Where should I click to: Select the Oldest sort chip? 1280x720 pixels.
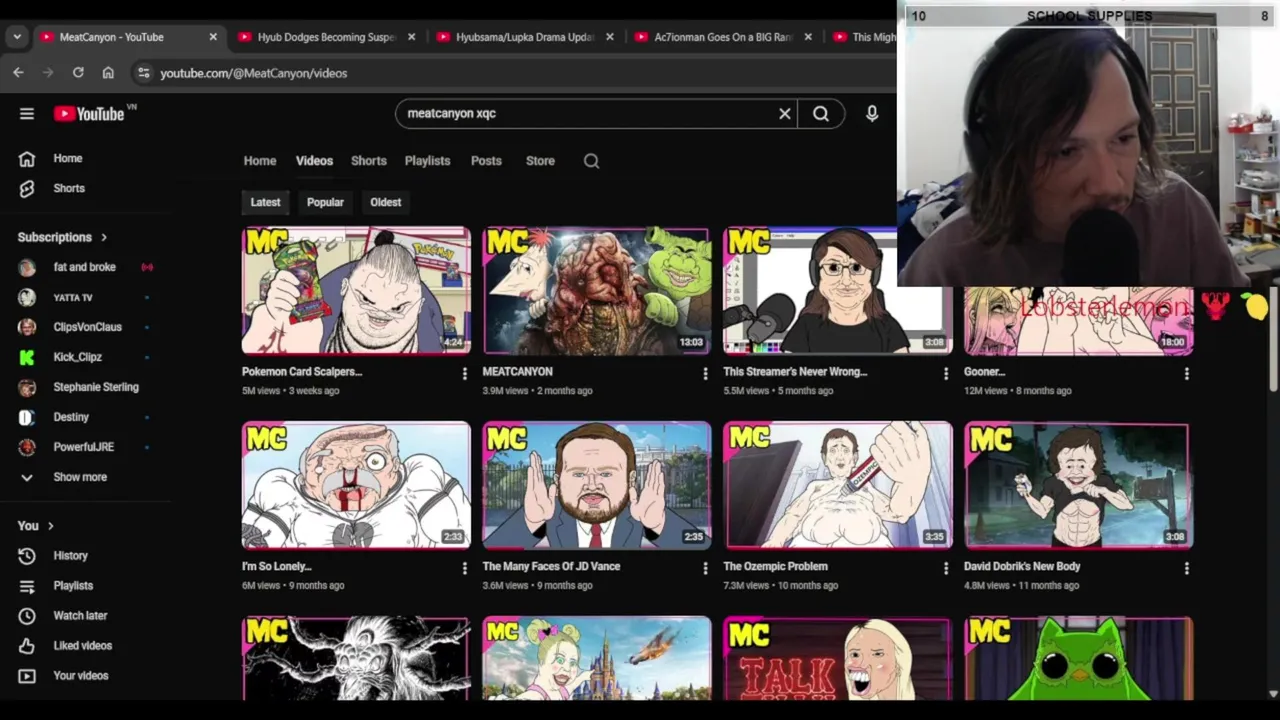click(385, 202)
